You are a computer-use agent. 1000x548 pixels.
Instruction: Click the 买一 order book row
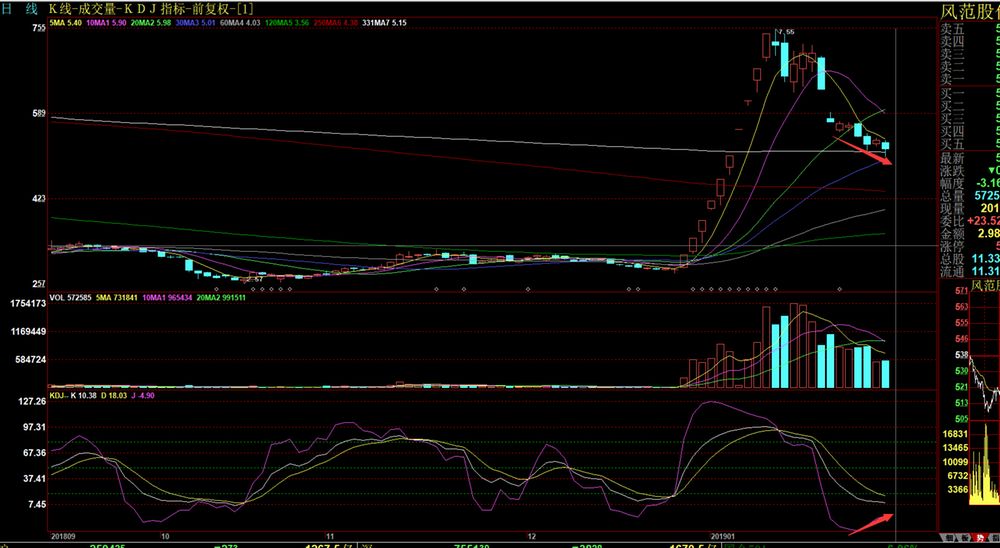970,95
